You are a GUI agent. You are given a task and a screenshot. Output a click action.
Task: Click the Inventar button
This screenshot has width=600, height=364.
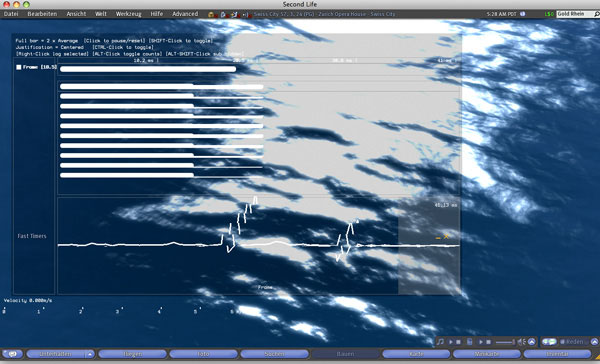[557, 354]
